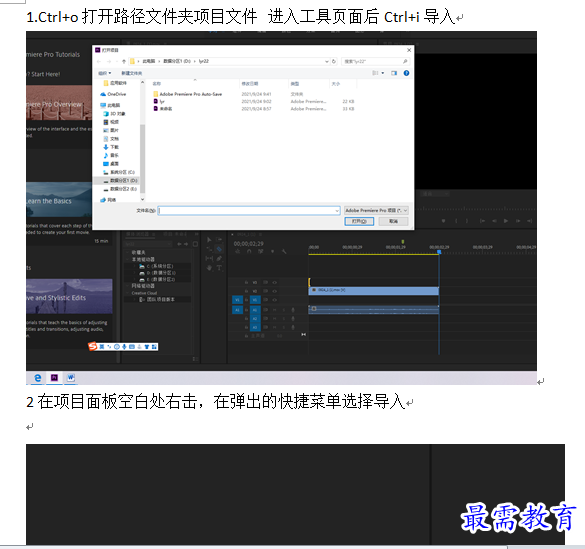585x549 pixels.
Task: Select the Type tool
Action: pos(219,268)
